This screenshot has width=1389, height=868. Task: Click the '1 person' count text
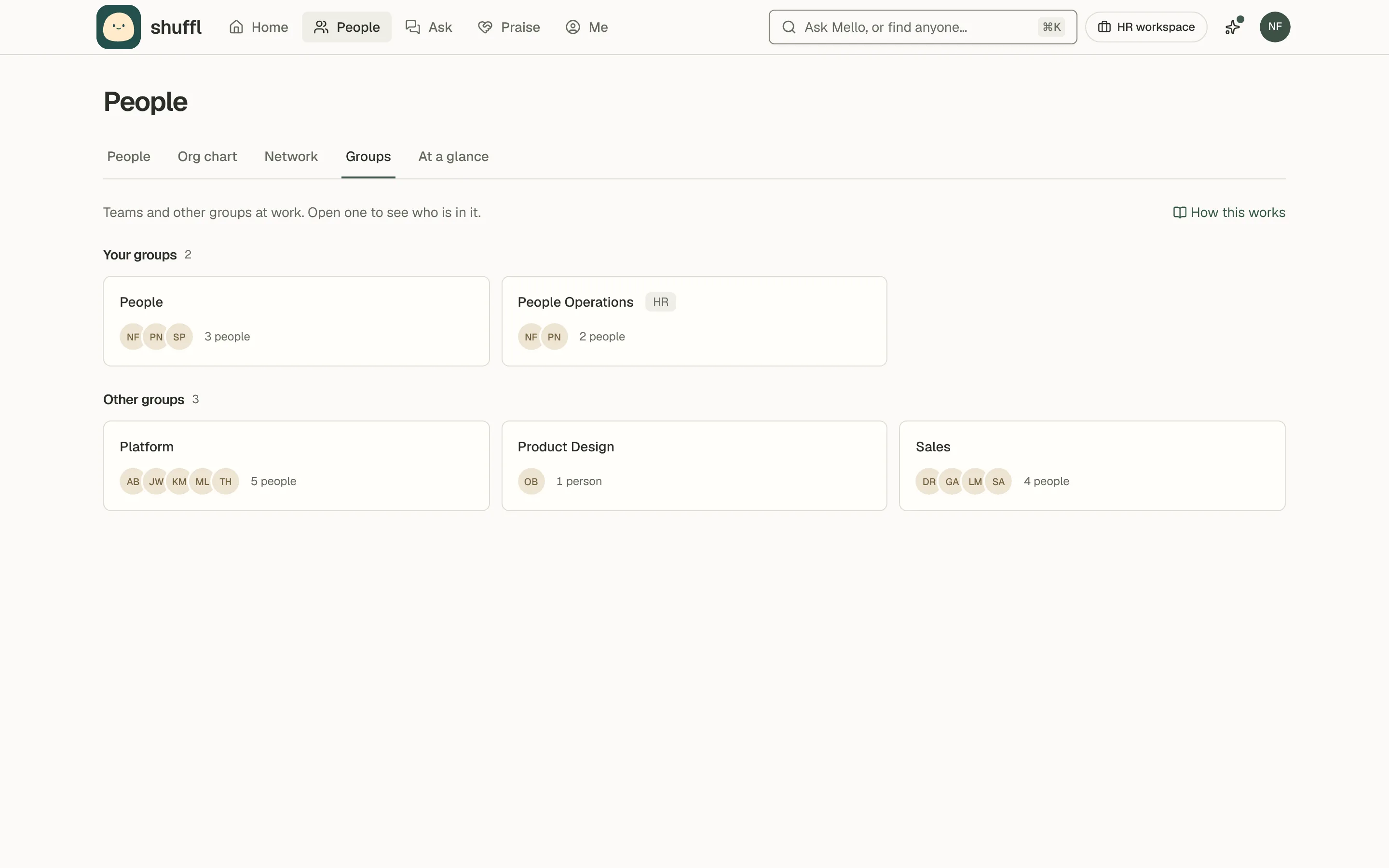pyautogui.click(x=579, y=481)
